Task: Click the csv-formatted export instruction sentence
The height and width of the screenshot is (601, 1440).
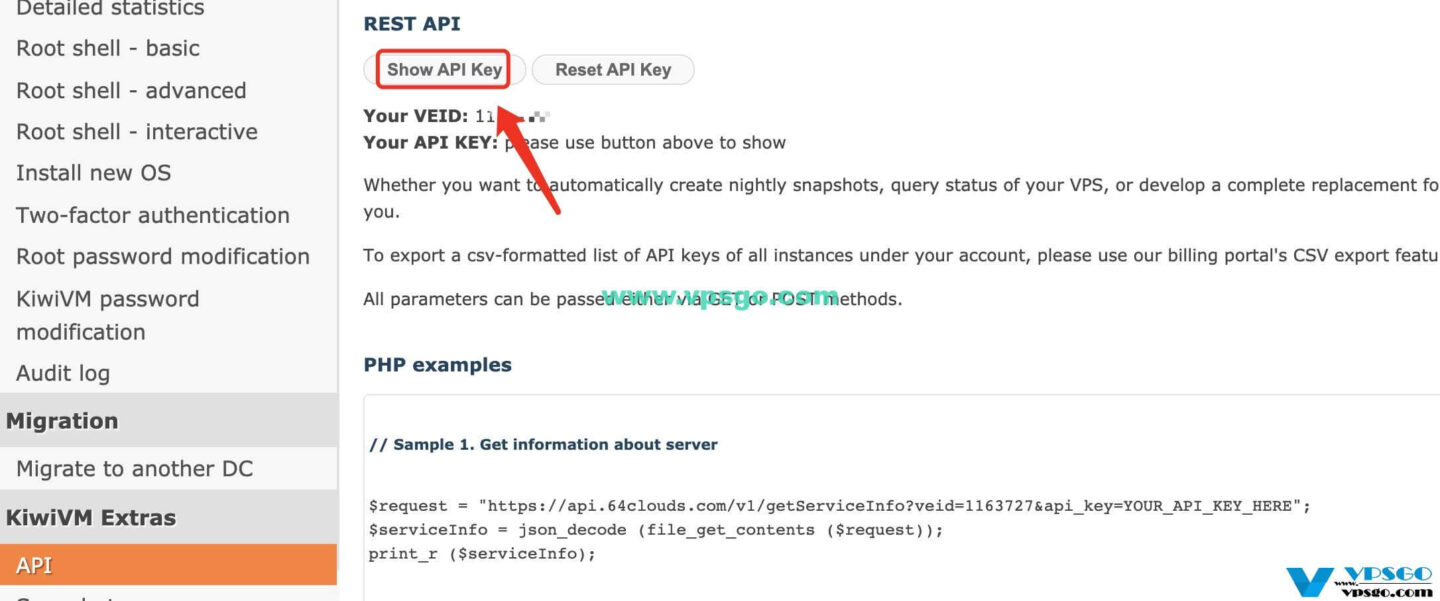Action: pyautogui.click(x=901, y=256)
